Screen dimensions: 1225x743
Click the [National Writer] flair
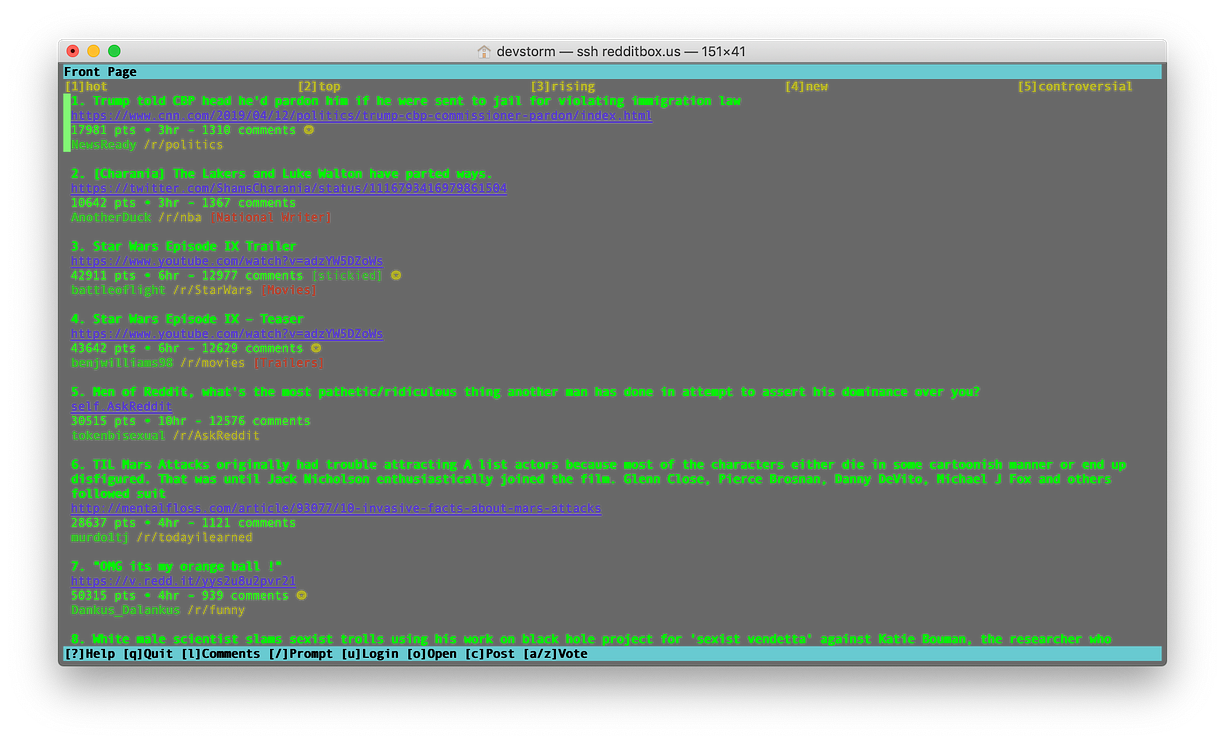coord(270,217)
